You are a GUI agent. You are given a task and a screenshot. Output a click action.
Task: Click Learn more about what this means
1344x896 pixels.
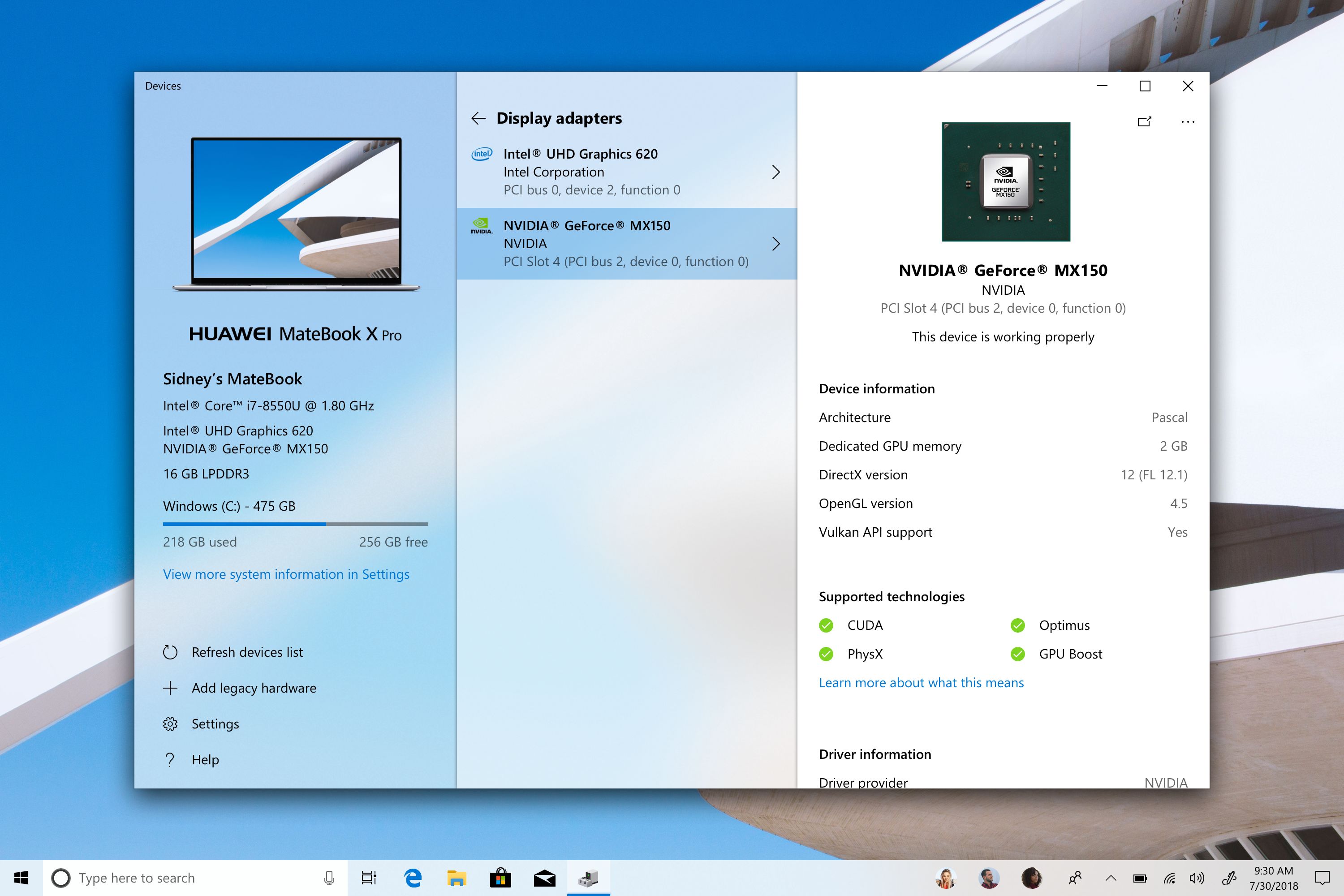coord(921,683)
